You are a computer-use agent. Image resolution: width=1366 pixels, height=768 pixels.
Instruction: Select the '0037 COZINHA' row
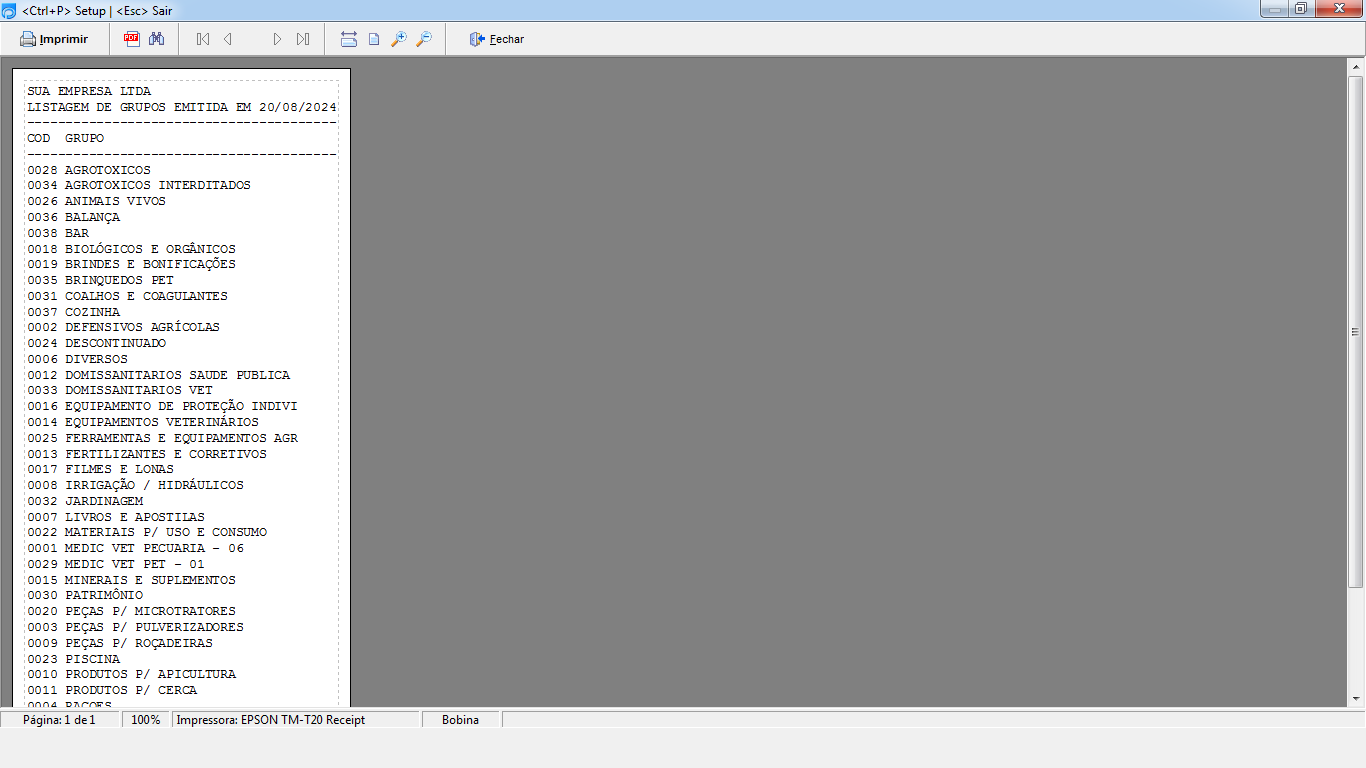(74, 312)
